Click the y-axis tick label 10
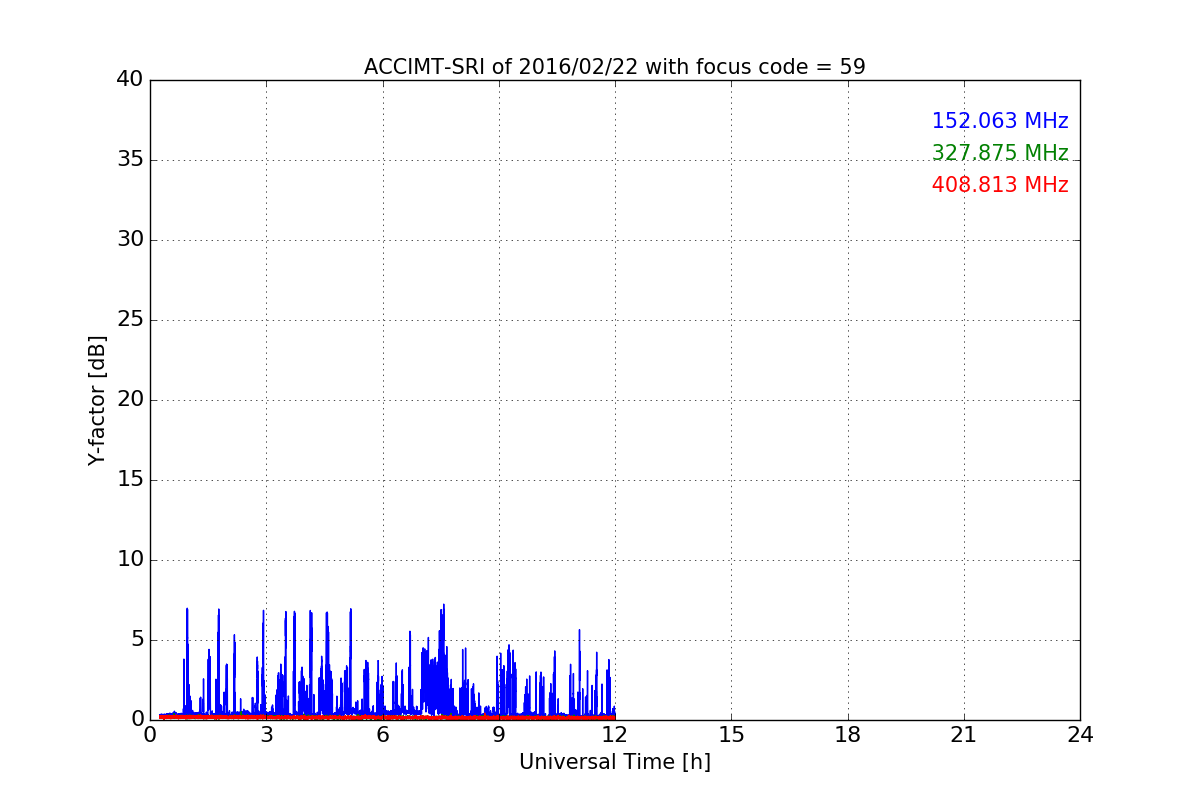 pos(130,559)
